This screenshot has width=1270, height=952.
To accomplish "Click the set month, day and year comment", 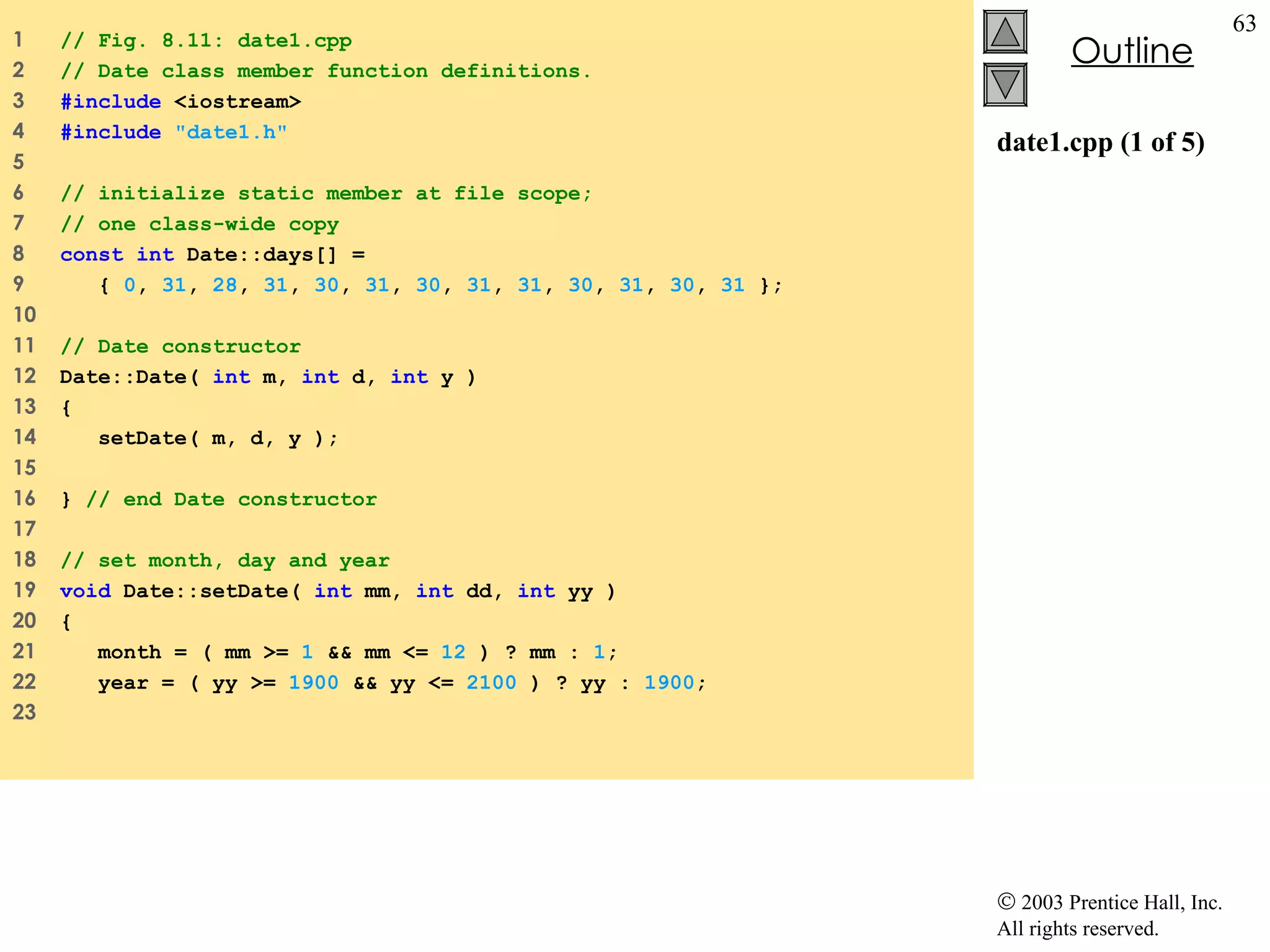I will 225,561.
